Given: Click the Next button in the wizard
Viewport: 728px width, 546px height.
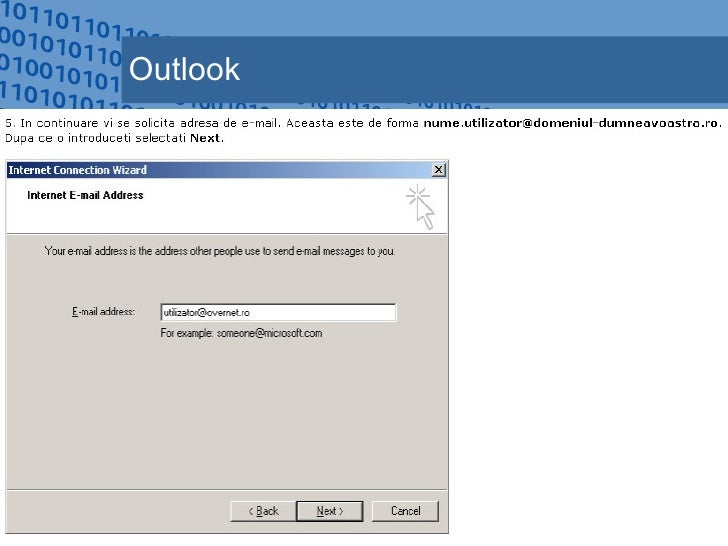Looking at the screenshot, I should [x=330, y=511].
